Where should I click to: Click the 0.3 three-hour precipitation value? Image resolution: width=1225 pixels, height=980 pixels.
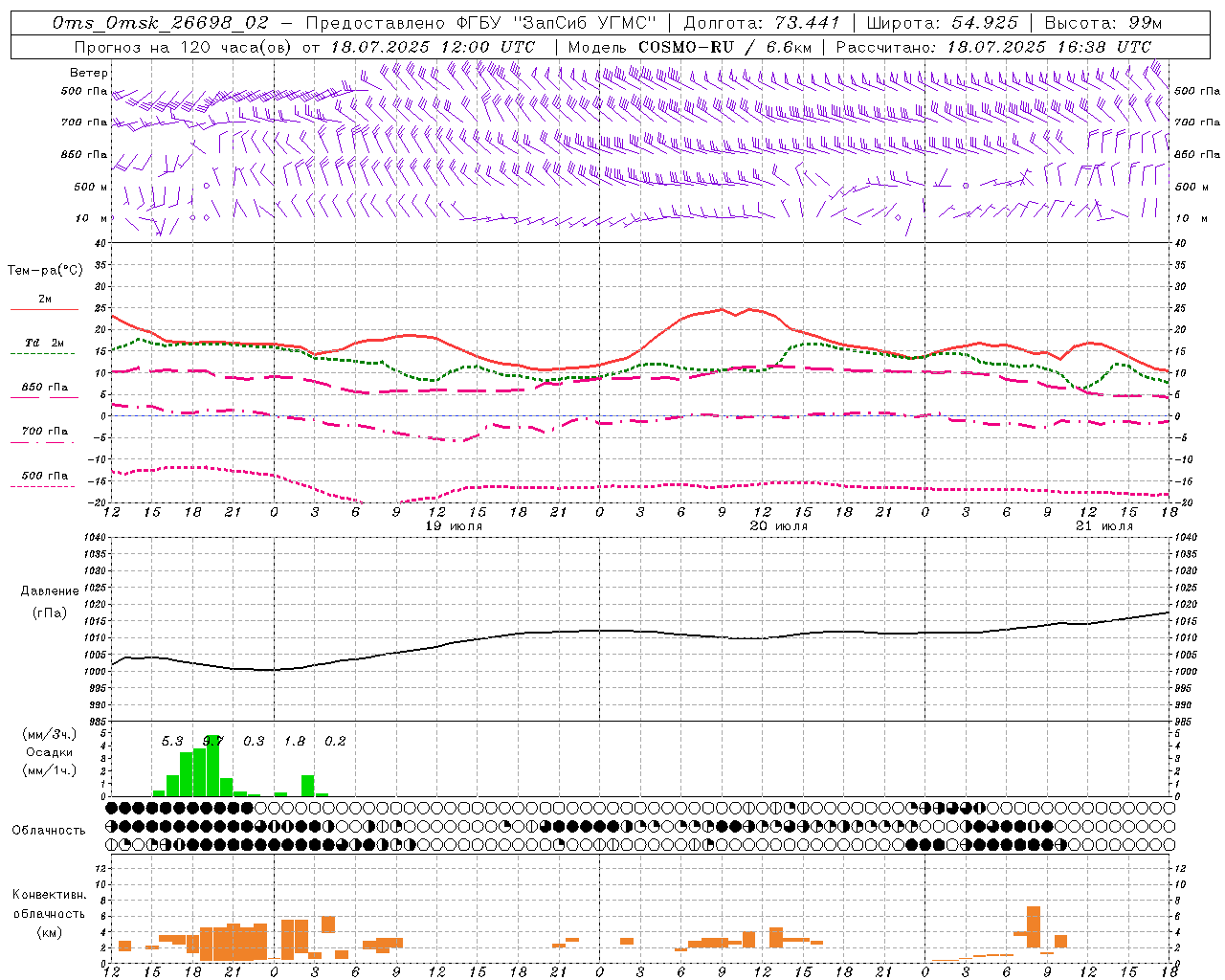pyautogui.click(x=254, y=741)
